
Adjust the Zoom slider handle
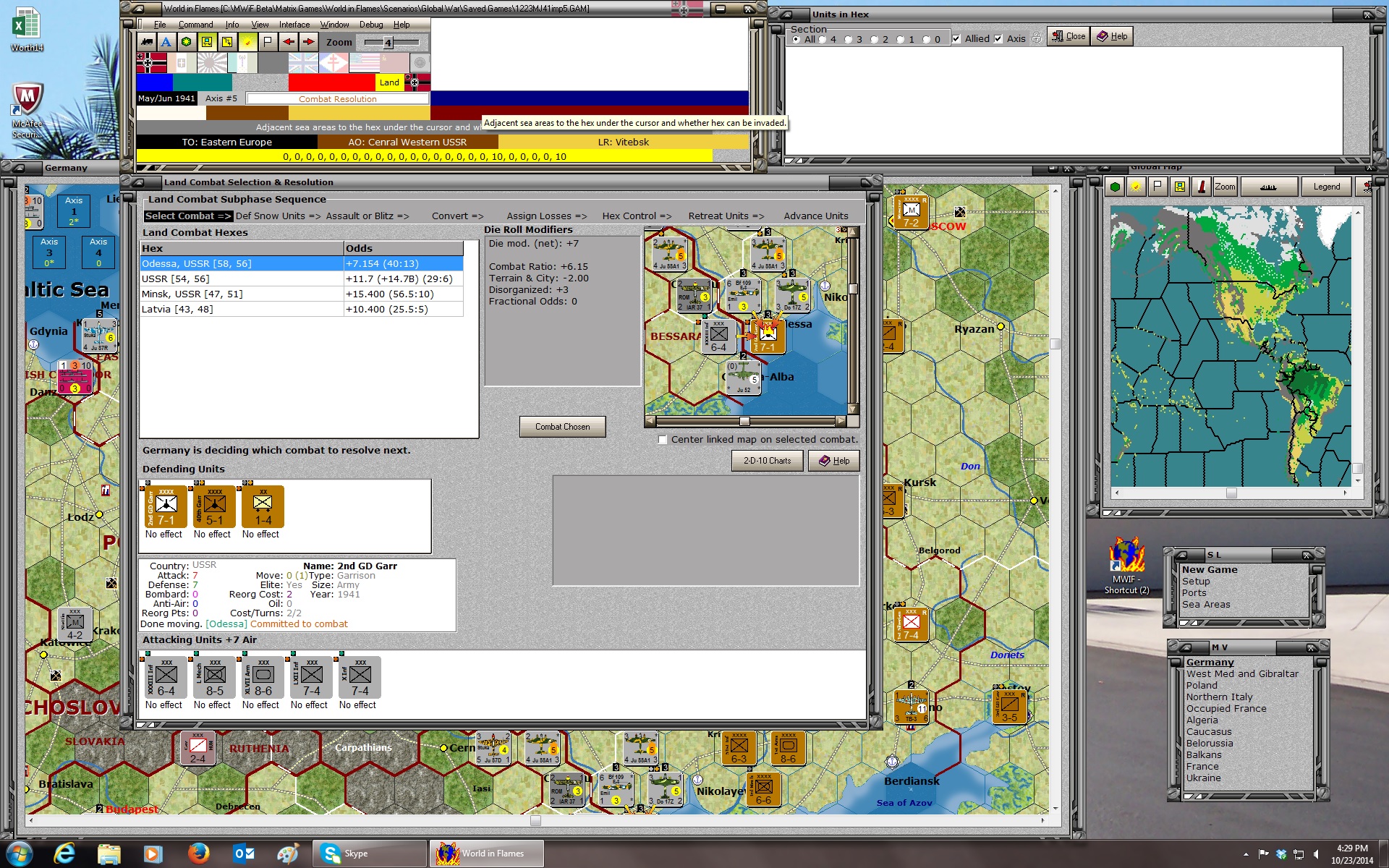[x=388, y=43]
